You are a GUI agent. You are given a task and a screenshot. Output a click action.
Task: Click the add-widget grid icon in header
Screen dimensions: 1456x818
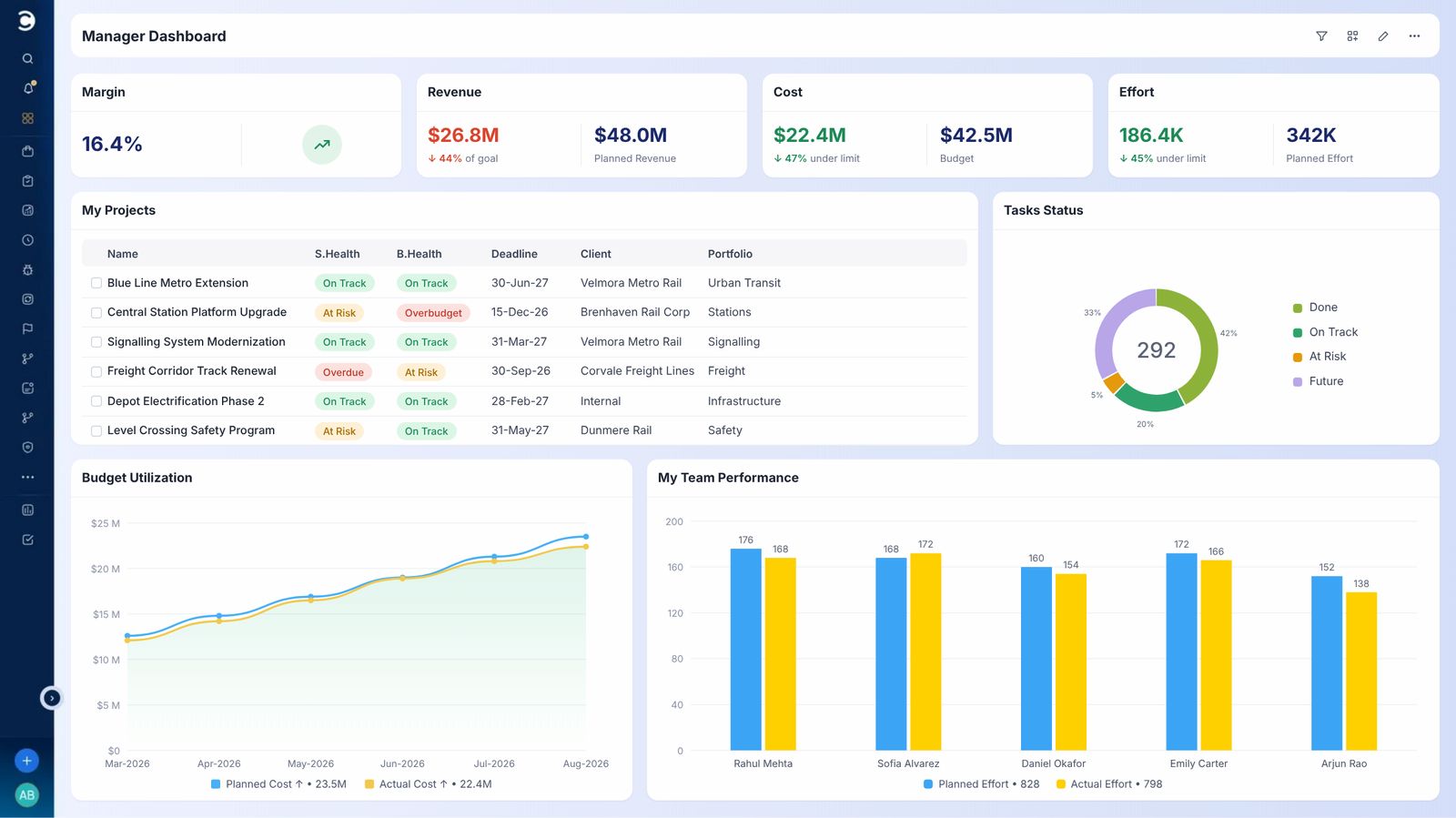click(1352, 36)
